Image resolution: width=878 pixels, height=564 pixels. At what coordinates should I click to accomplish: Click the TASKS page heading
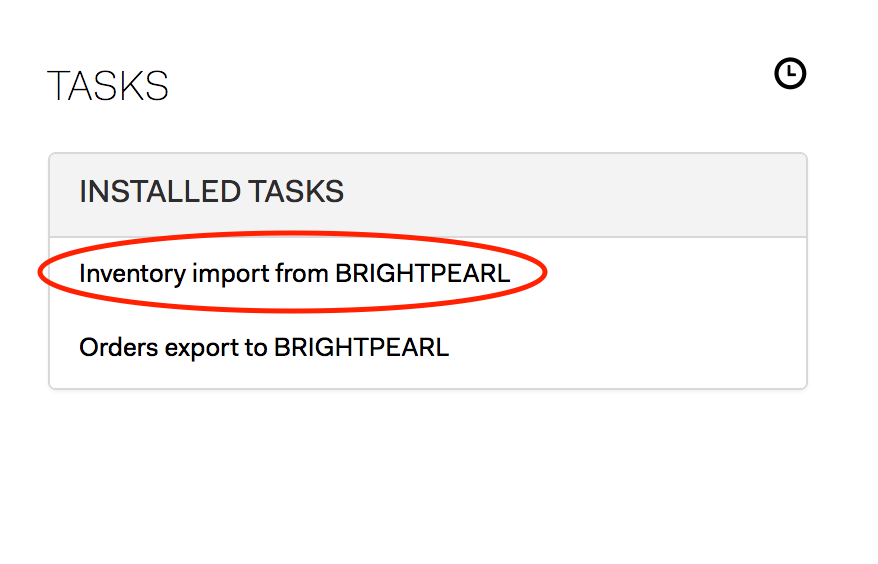[x=108, y=86]
